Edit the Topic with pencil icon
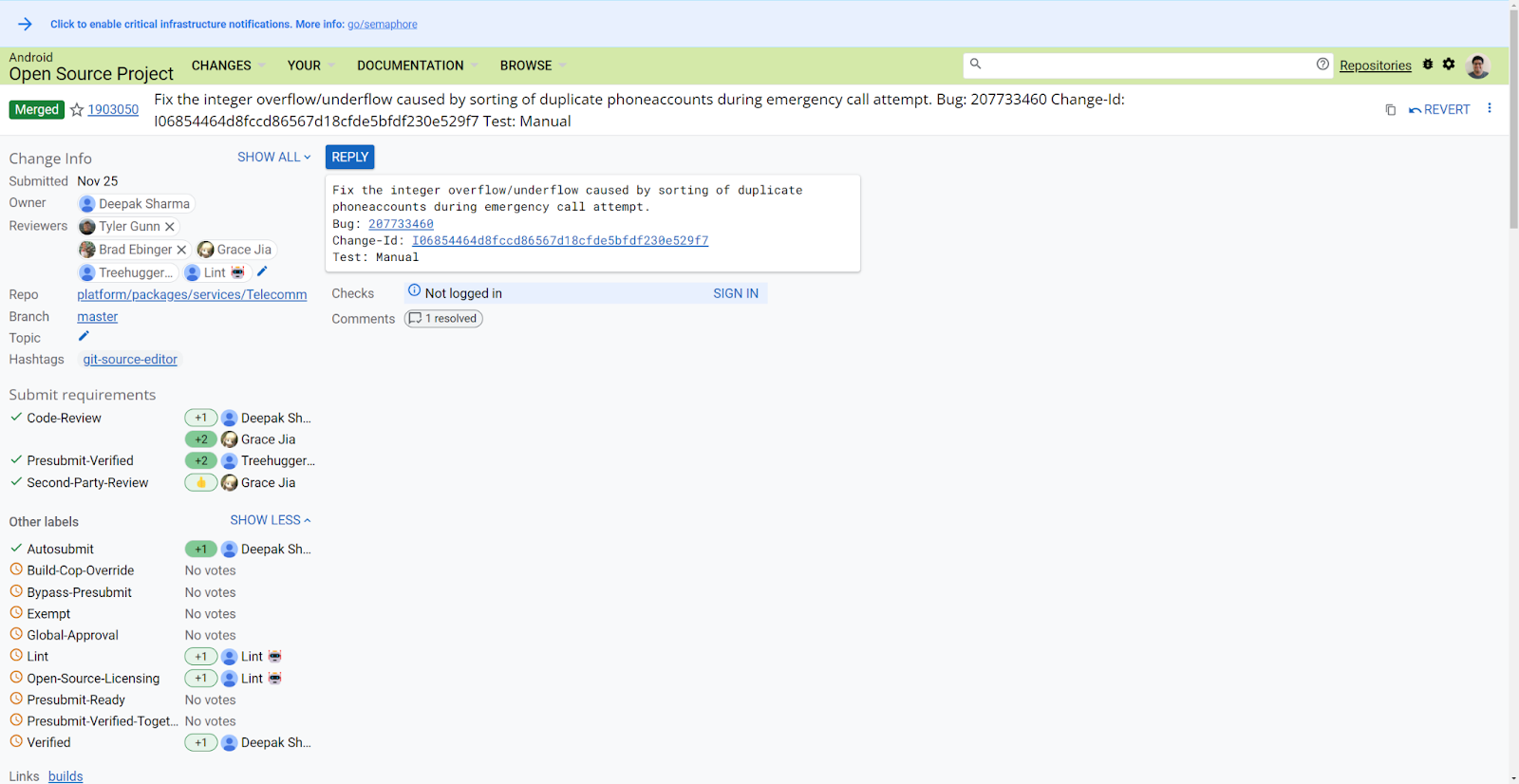 pos(84,336)
